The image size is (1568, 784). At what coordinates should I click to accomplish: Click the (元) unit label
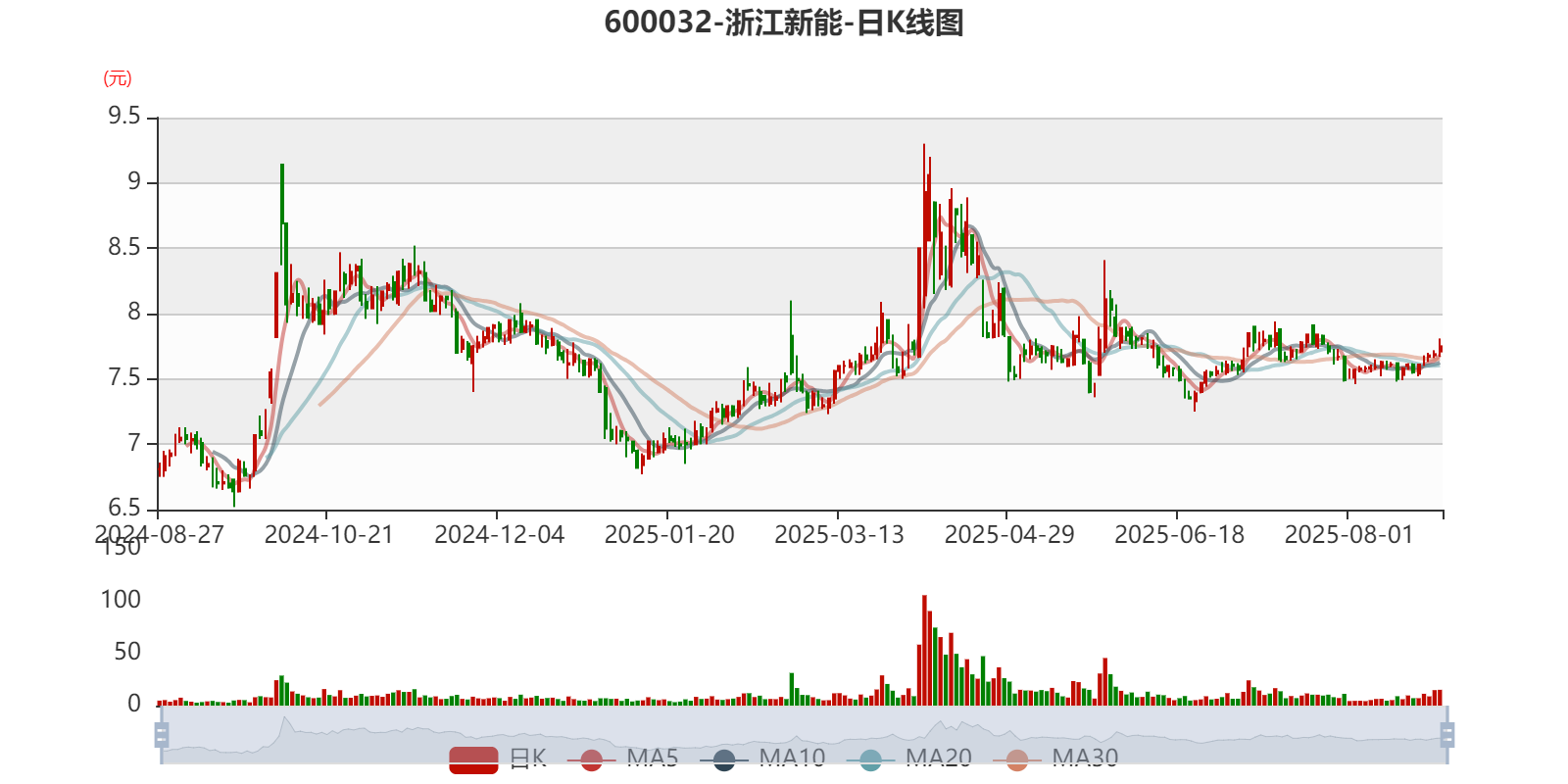click(118, 78)
